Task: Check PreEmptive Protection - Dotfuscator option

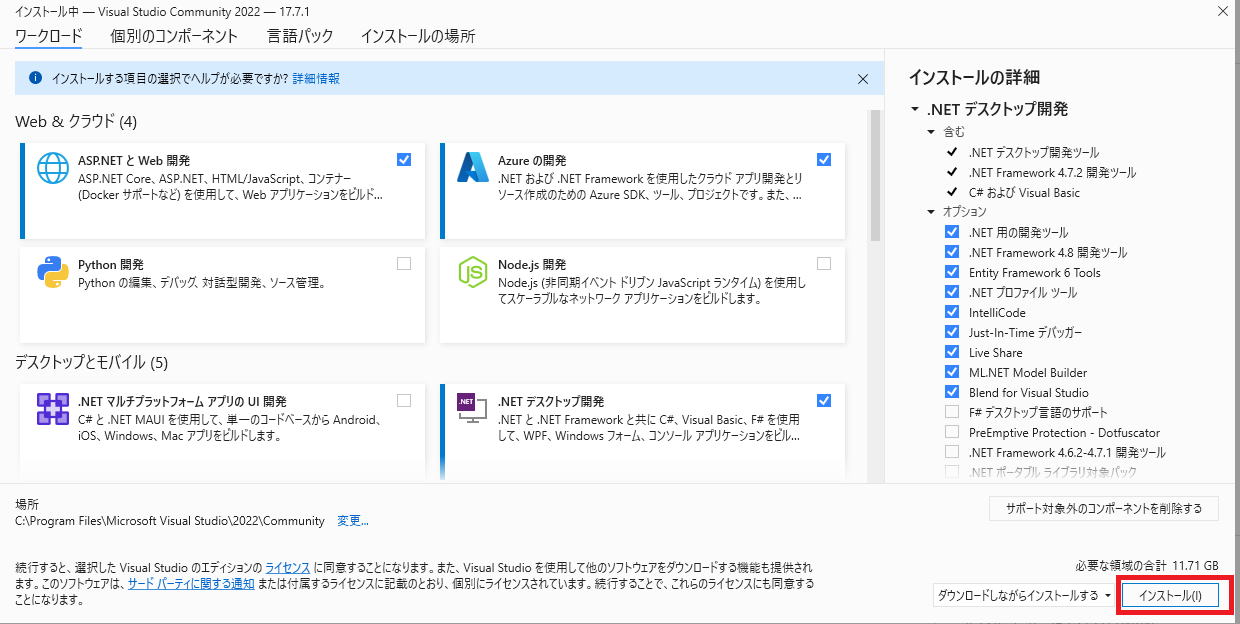Action: (952, 432)
